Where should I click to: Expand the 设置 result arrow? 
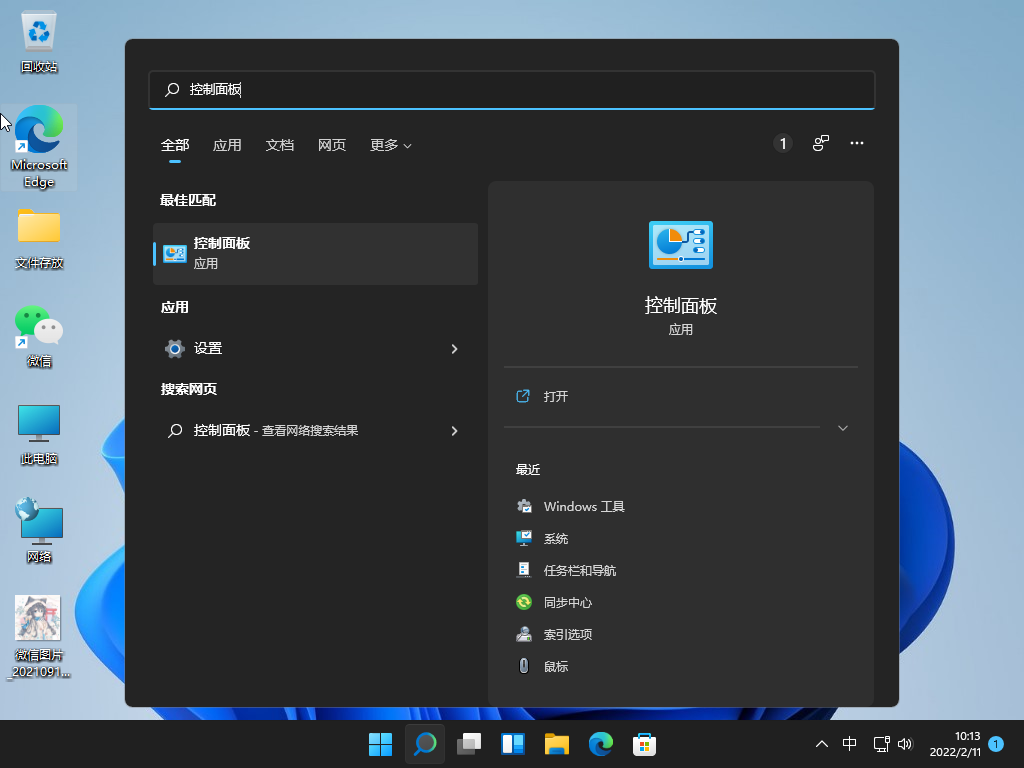[454, 349]
